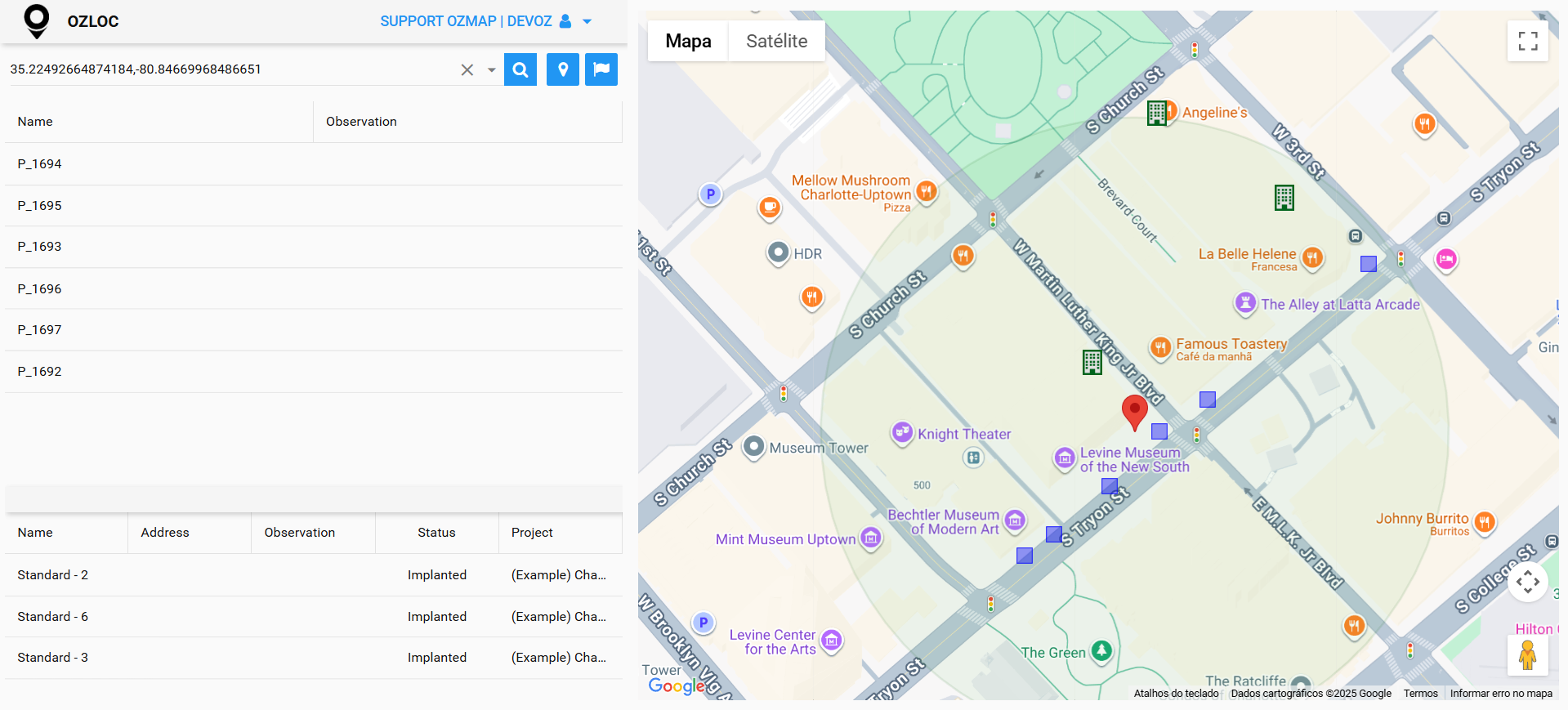Viewport: 1568px width, 710px height.
Task: Click the Google logo on map
Action: tap(677, 686)
